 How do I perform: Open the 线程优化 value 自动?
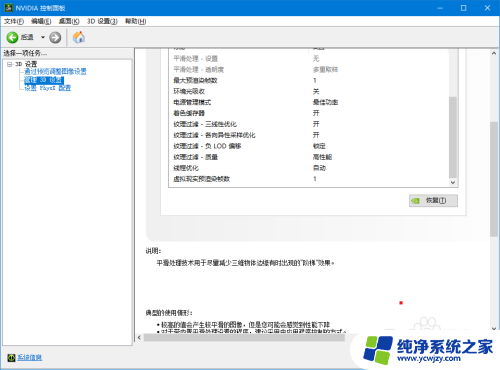point(319,168)
